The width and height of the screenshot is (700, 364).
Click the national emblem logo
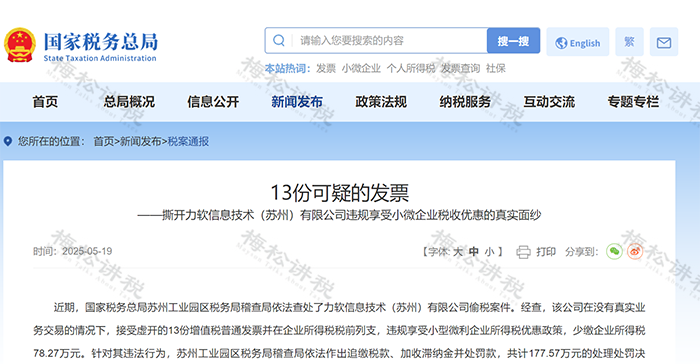tap(20, 45)
